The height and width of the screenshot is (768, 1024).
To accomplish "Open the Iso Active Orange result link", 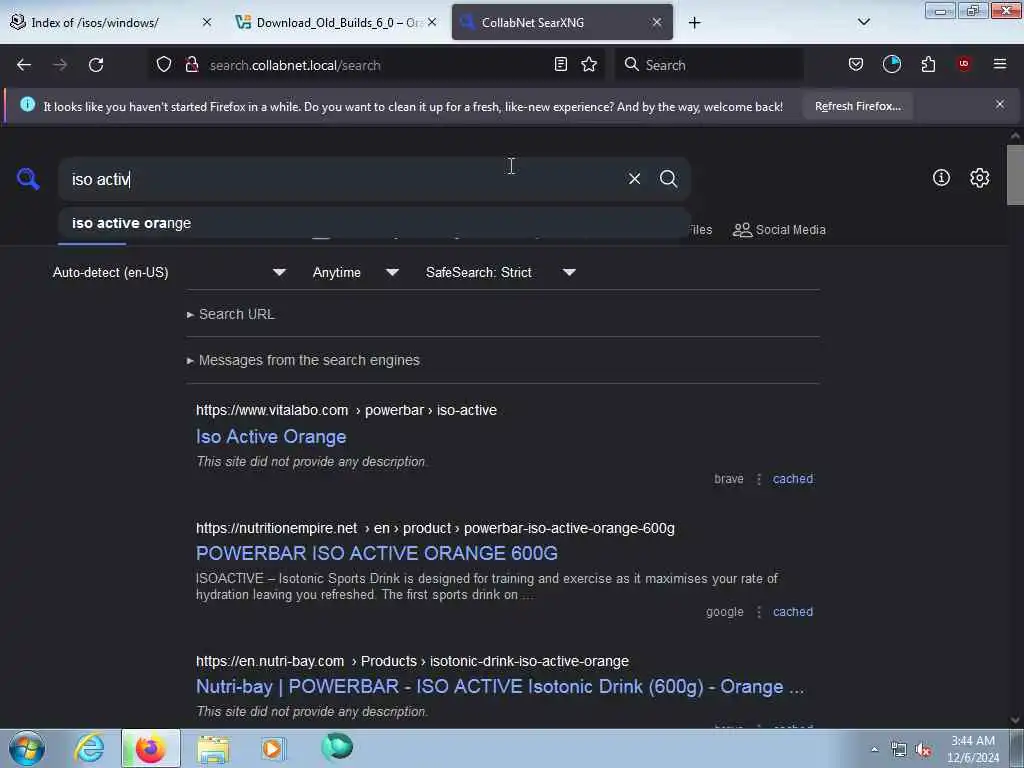I will [x=271, y=436].
